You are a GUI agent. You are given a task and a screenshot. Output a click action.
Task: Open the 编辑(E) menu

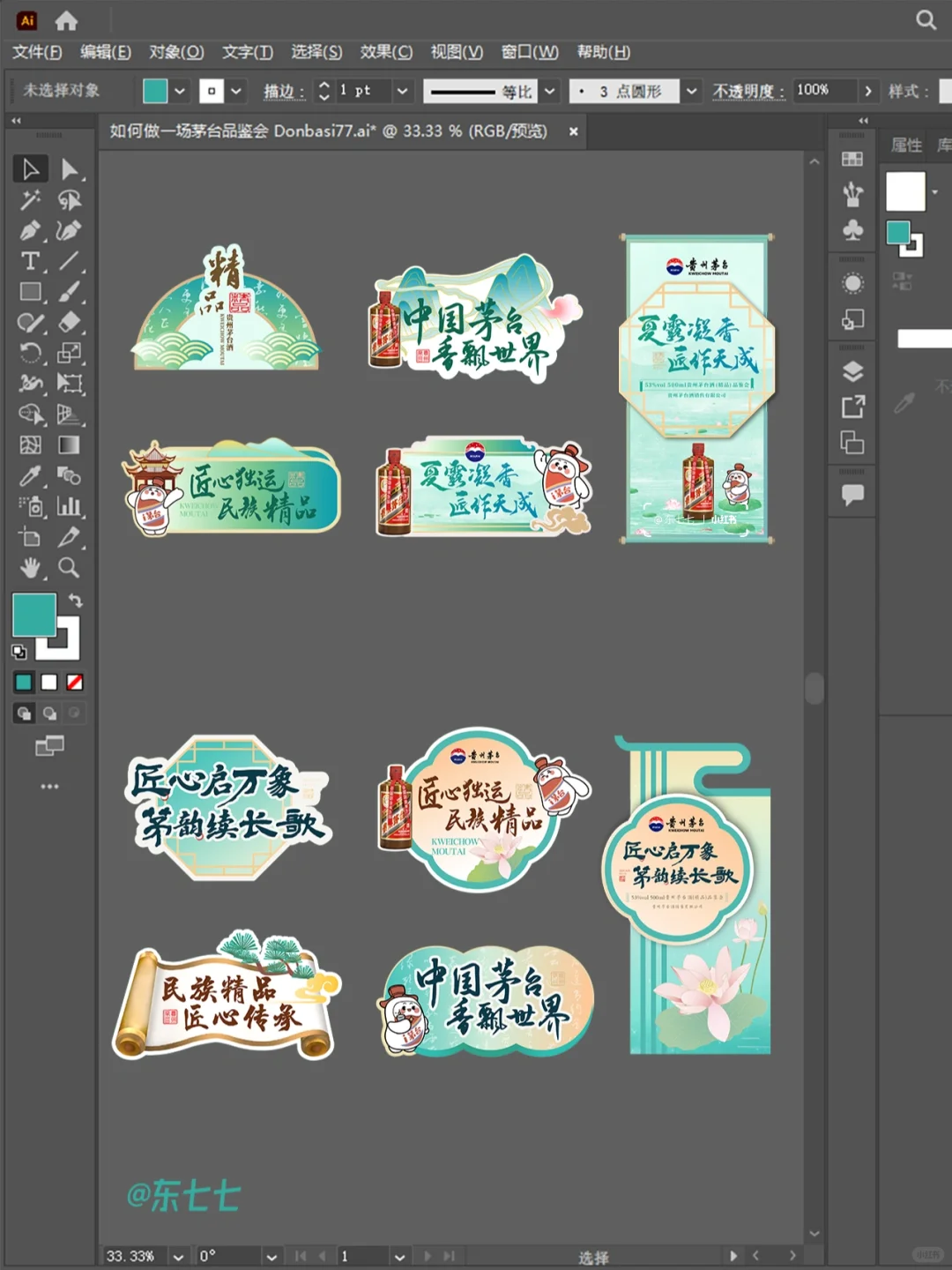(106, 52)
